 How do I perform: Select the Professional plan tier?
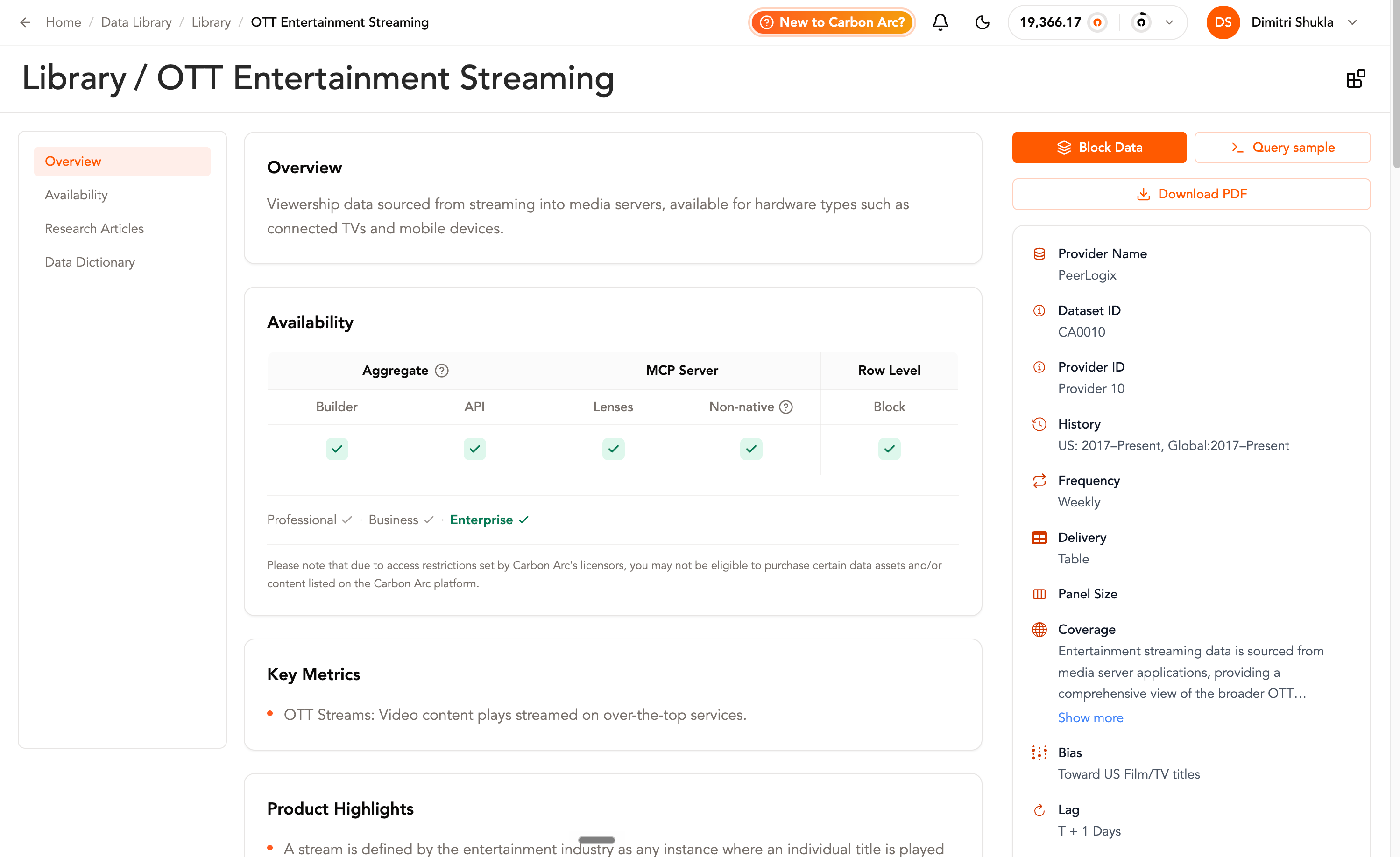click(310, 520)
